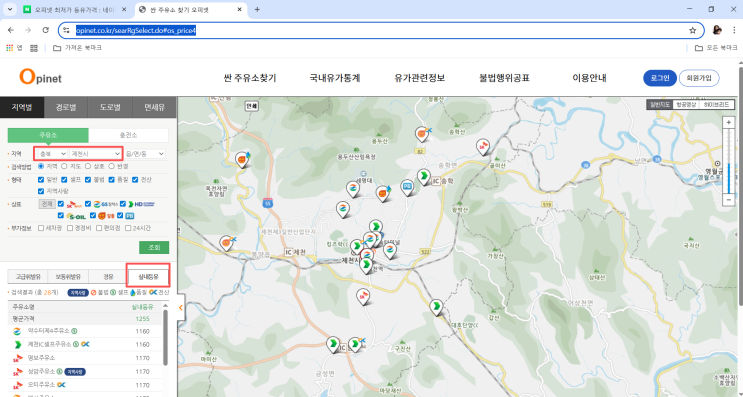743x397 pixels.
Task: Enable the 편의점 additional info checkbox
Action: (99, 228)
